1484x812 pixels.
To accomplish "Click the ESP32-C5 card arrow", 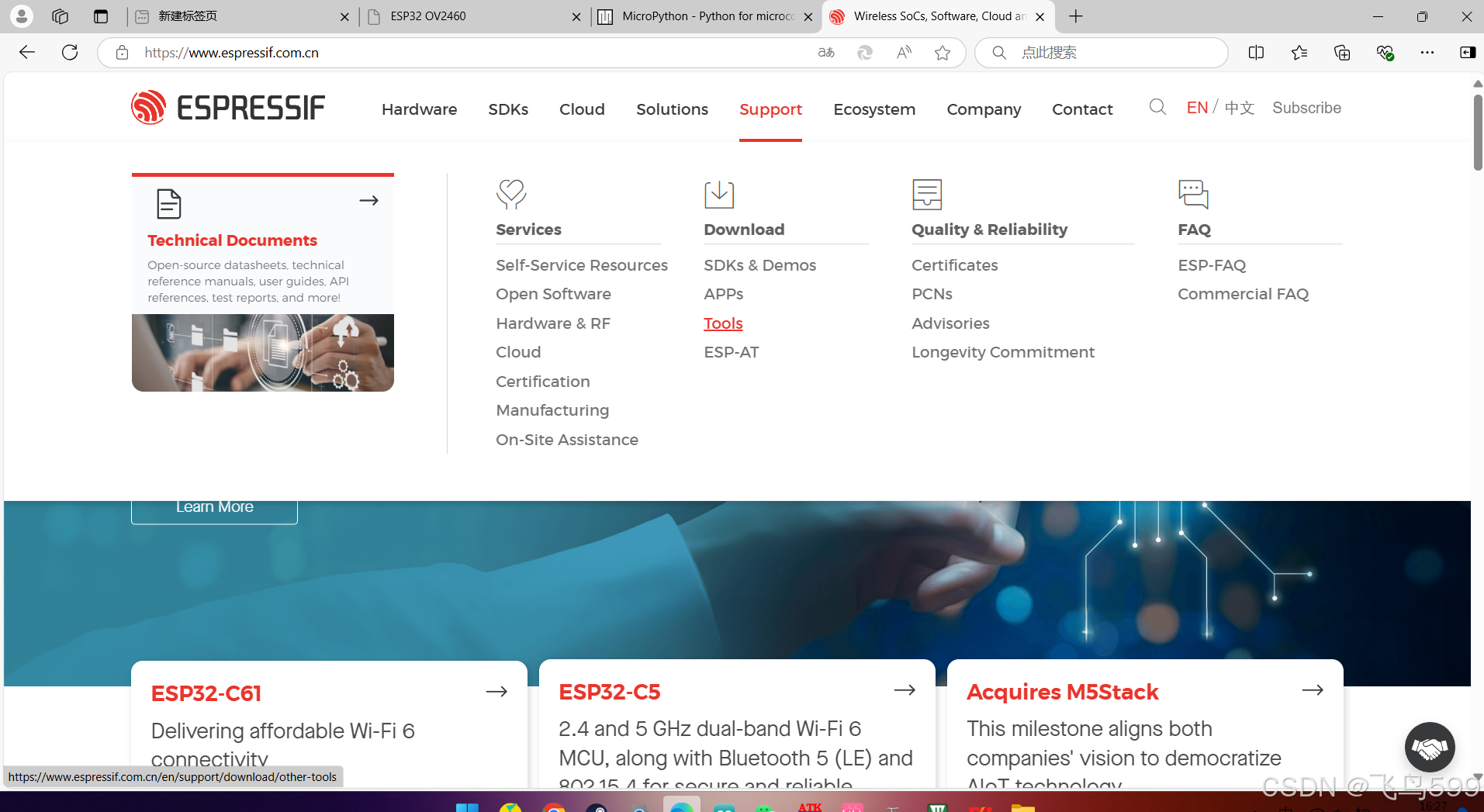I will coord(905,690).
